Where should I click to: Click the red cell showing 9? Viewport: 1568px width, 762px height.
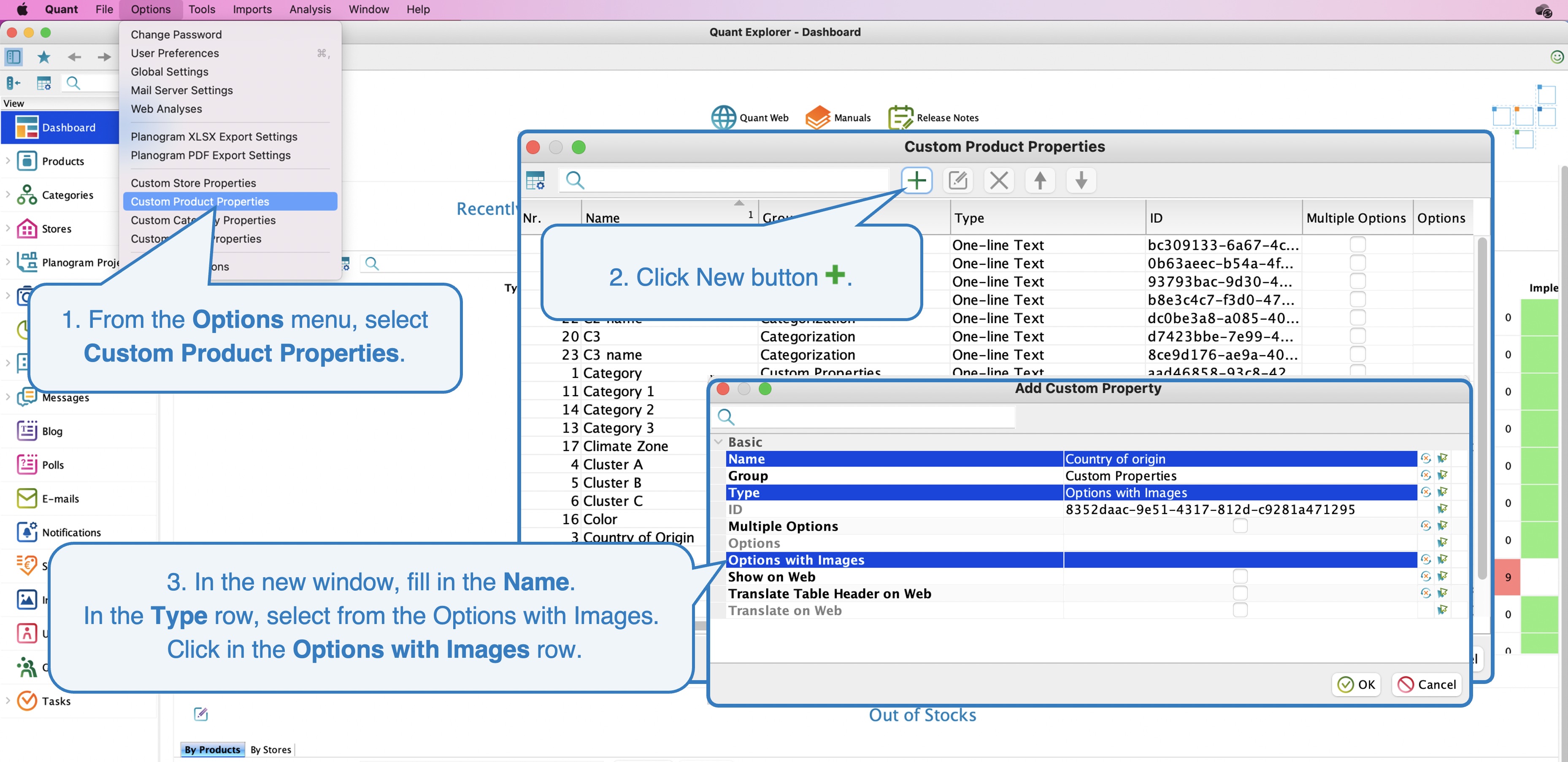(x=1508, y=577)
